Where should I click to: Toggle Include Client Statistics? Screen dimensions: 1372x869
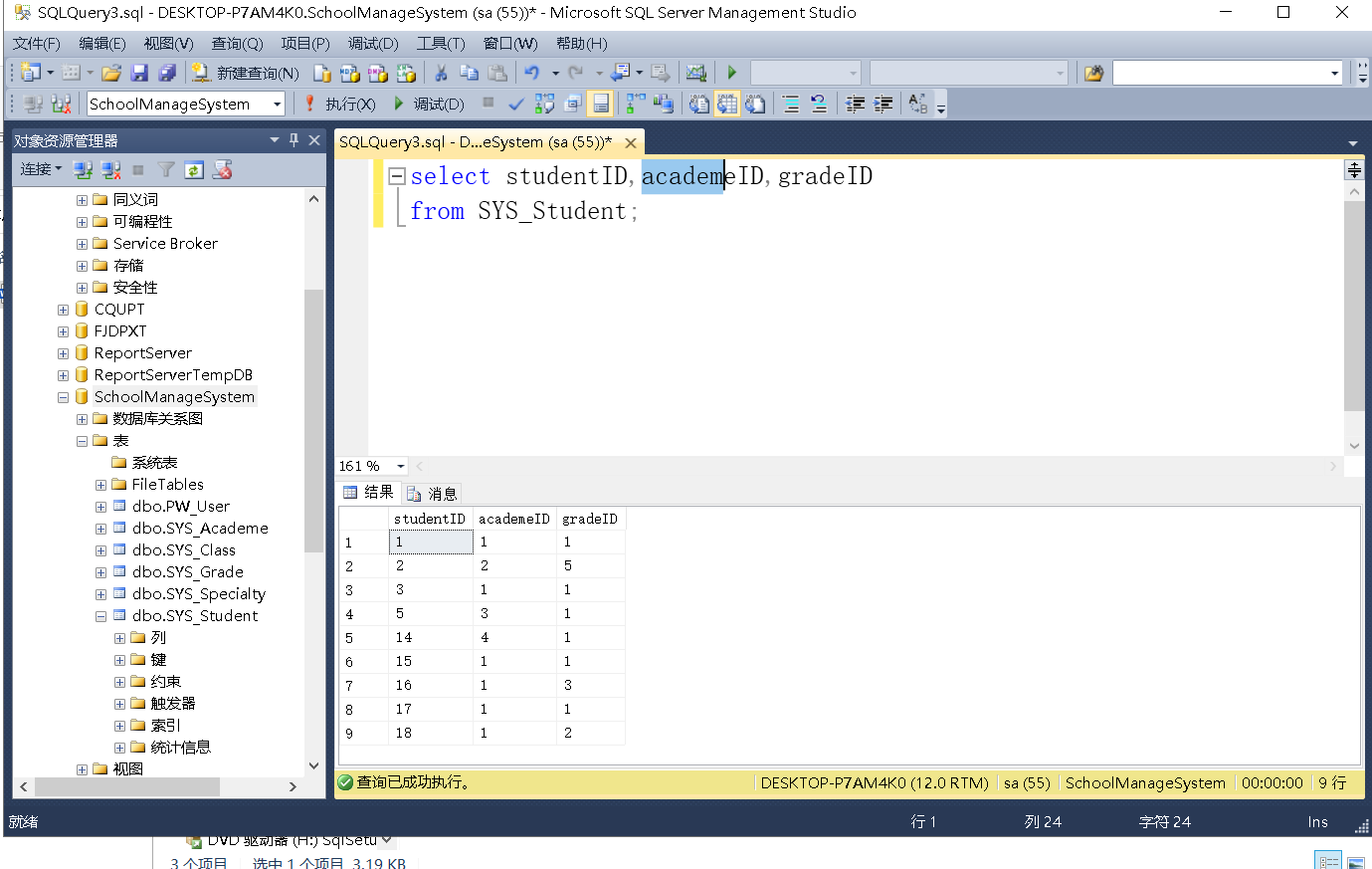[x=664, y=104]
